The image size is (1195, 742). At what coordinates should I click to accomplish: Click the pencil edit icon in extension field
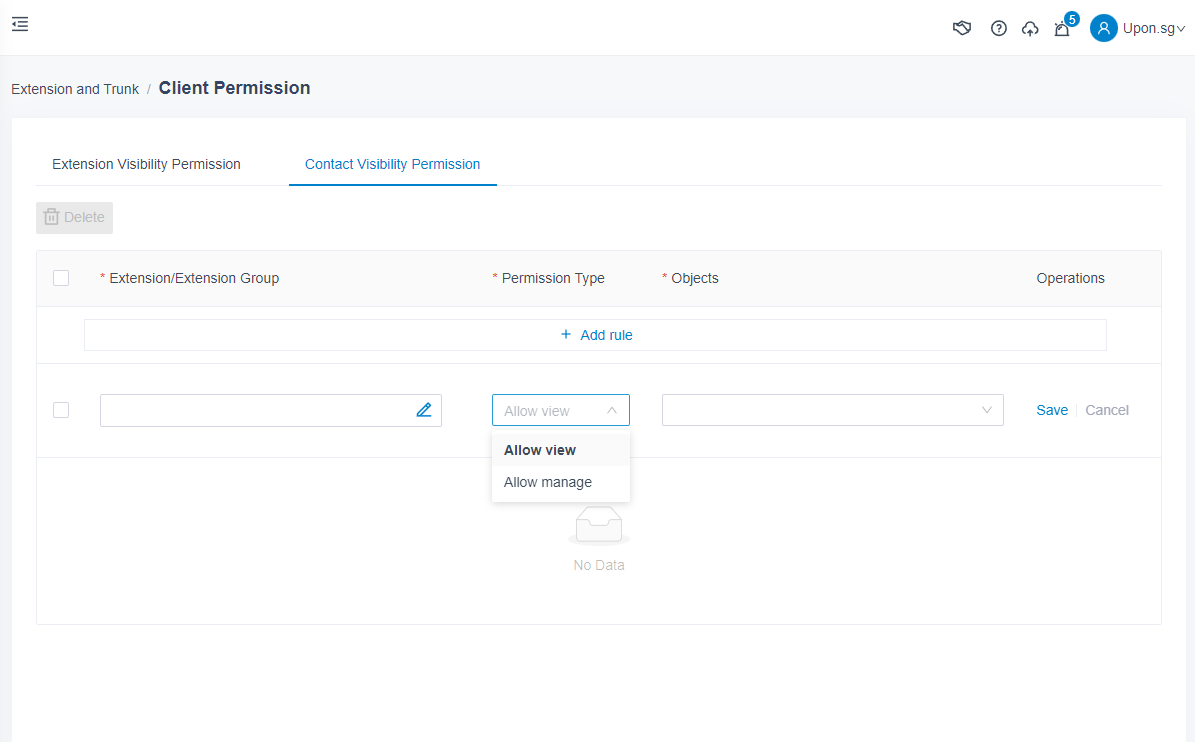tap(424, 410)
